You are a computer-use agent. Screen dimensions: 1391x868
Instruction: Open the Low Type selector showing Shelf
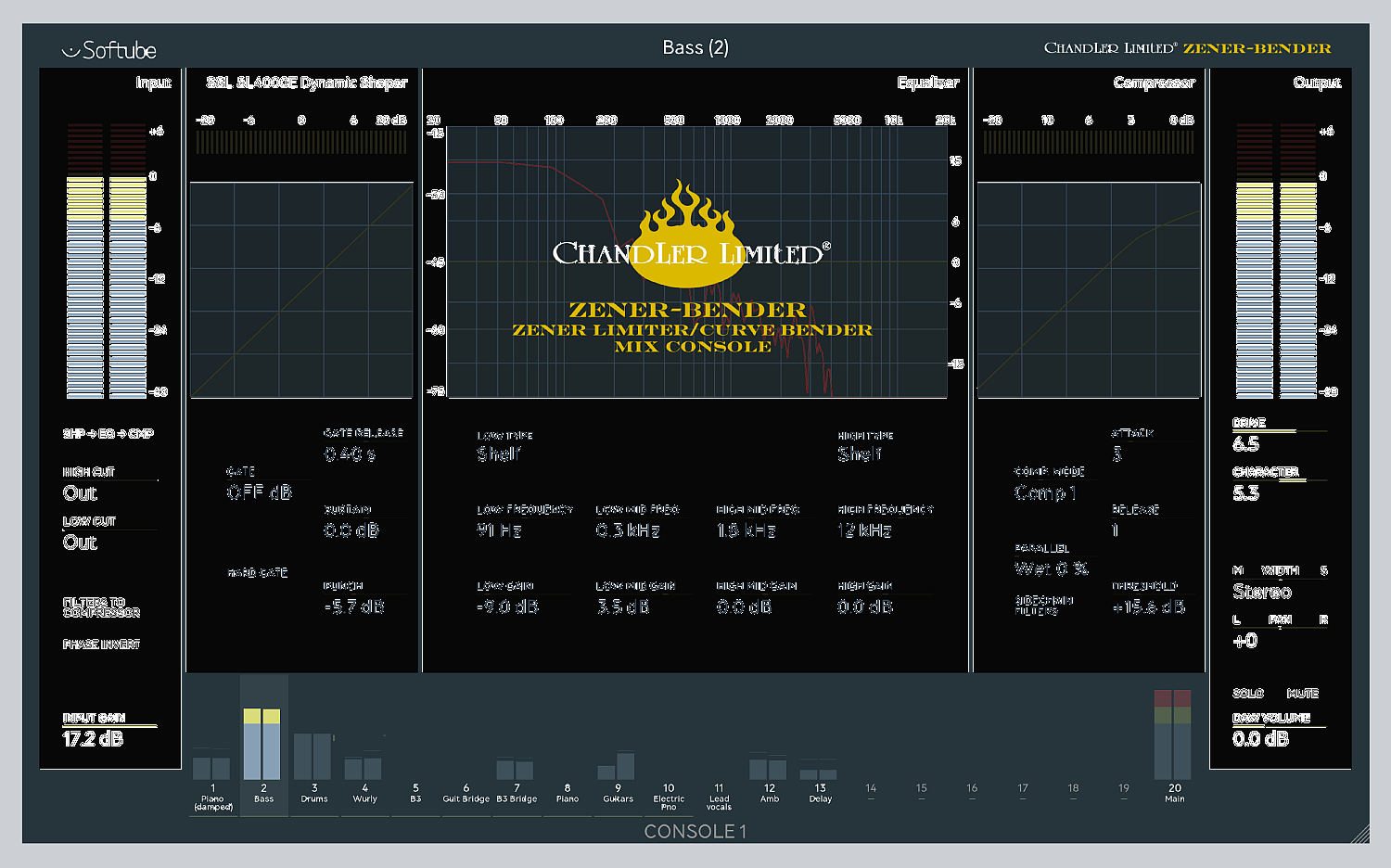499,454
